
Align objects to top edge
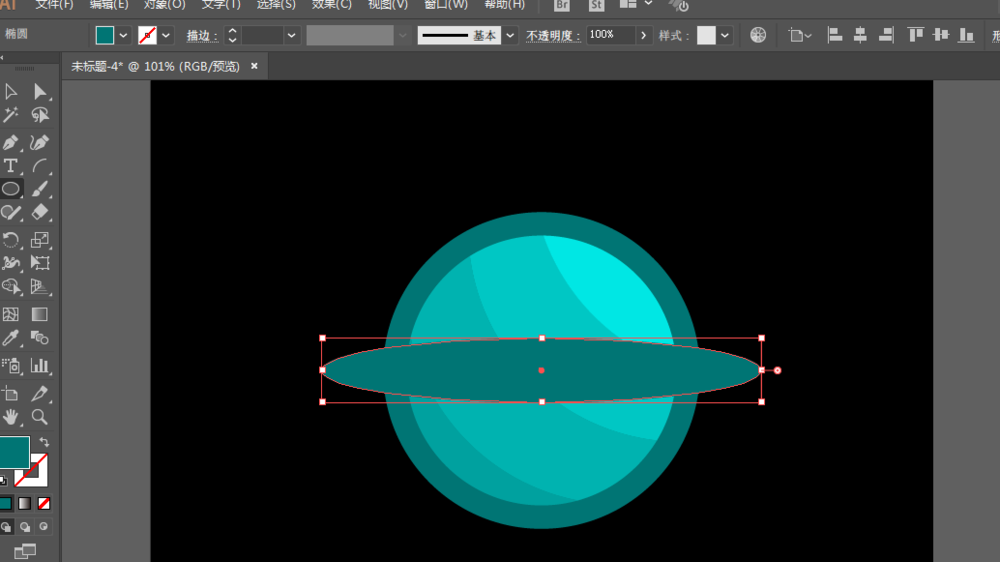click(x=916, y=35)
